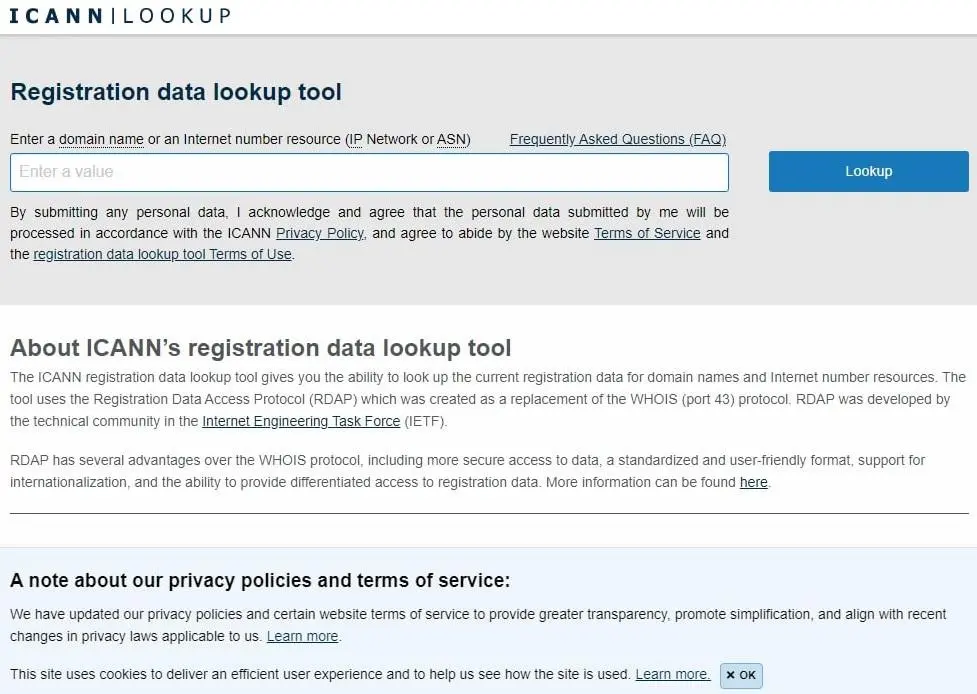Click 'Learn more' about updated privacy policies

[302, 636]
